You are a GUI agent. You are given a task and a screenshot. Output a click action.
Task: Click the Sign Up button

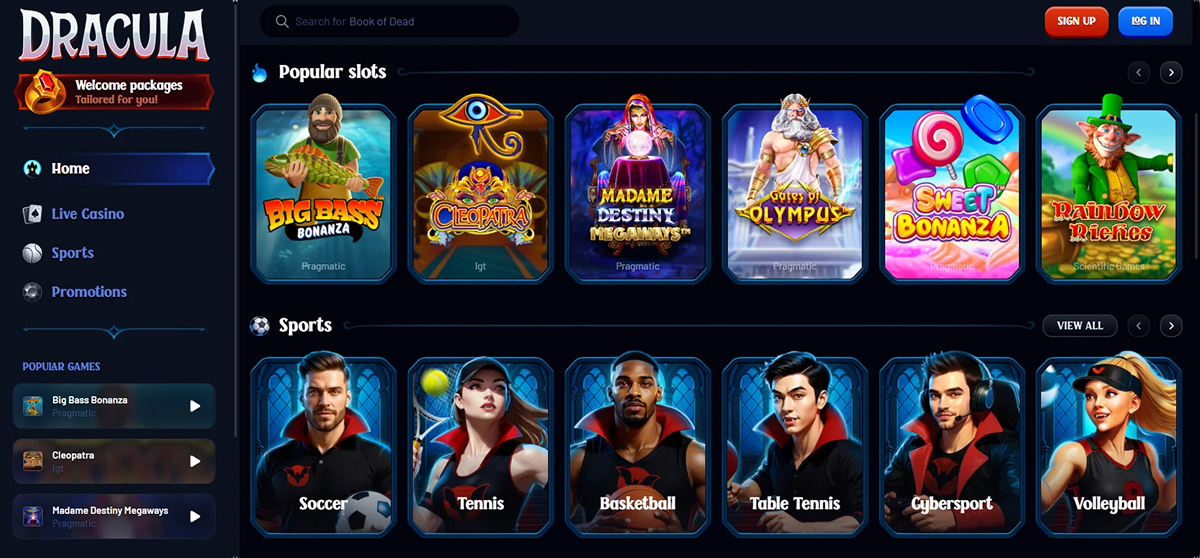[x=1076, y=21]
